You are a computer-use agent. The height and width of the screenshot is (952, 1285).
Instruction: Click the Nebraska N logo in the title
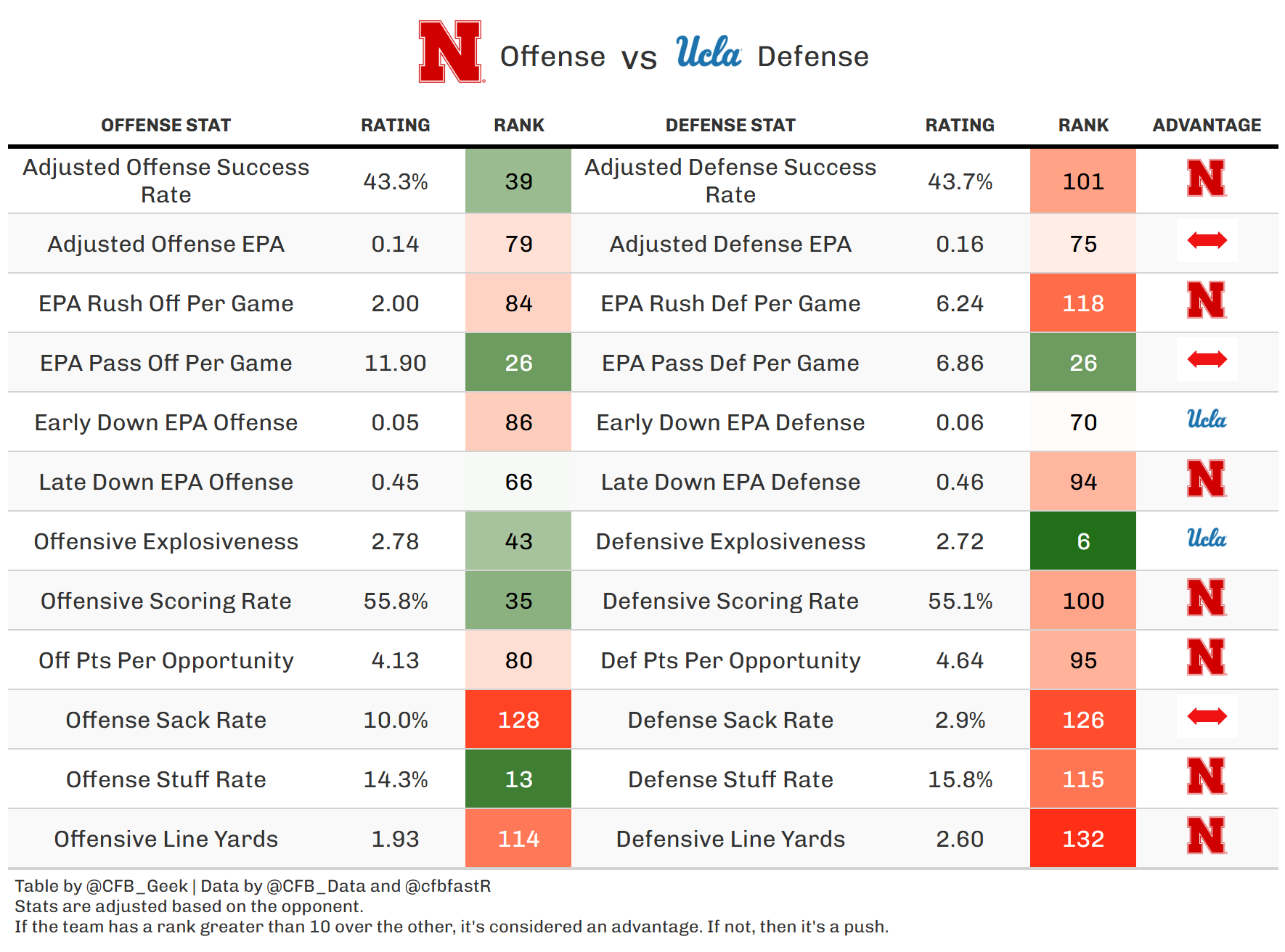pos(450,52)
